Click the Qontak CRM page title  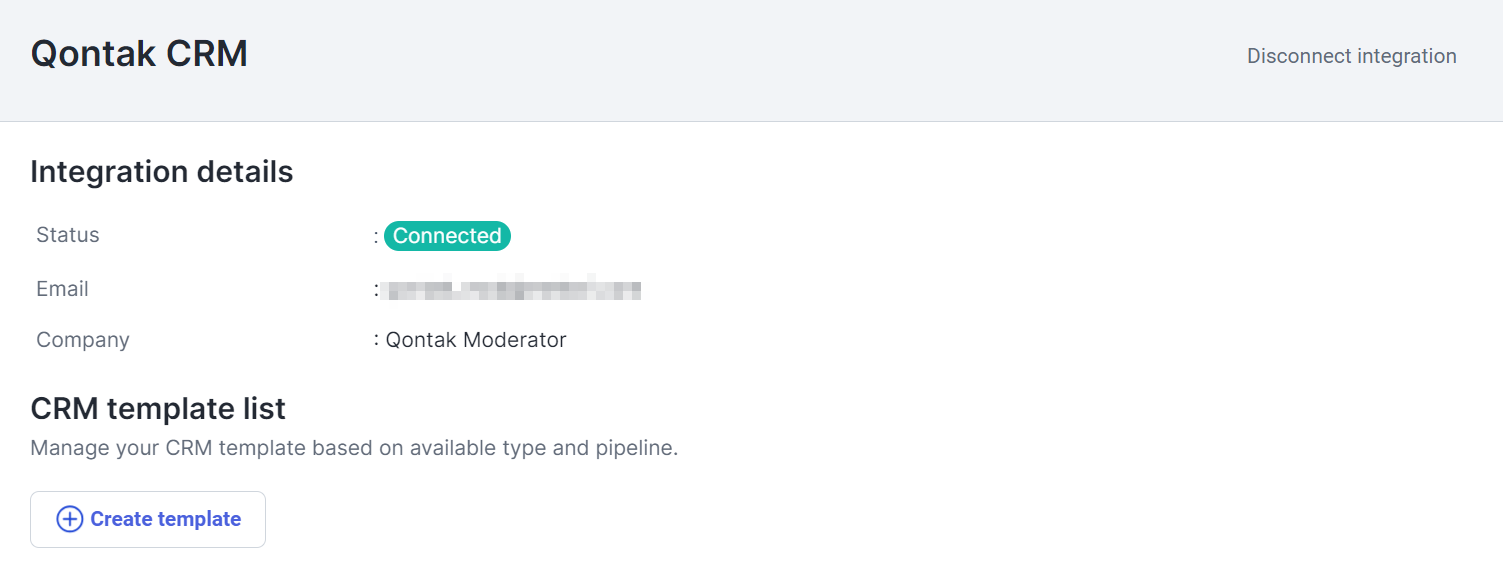(x=139, y=54)
